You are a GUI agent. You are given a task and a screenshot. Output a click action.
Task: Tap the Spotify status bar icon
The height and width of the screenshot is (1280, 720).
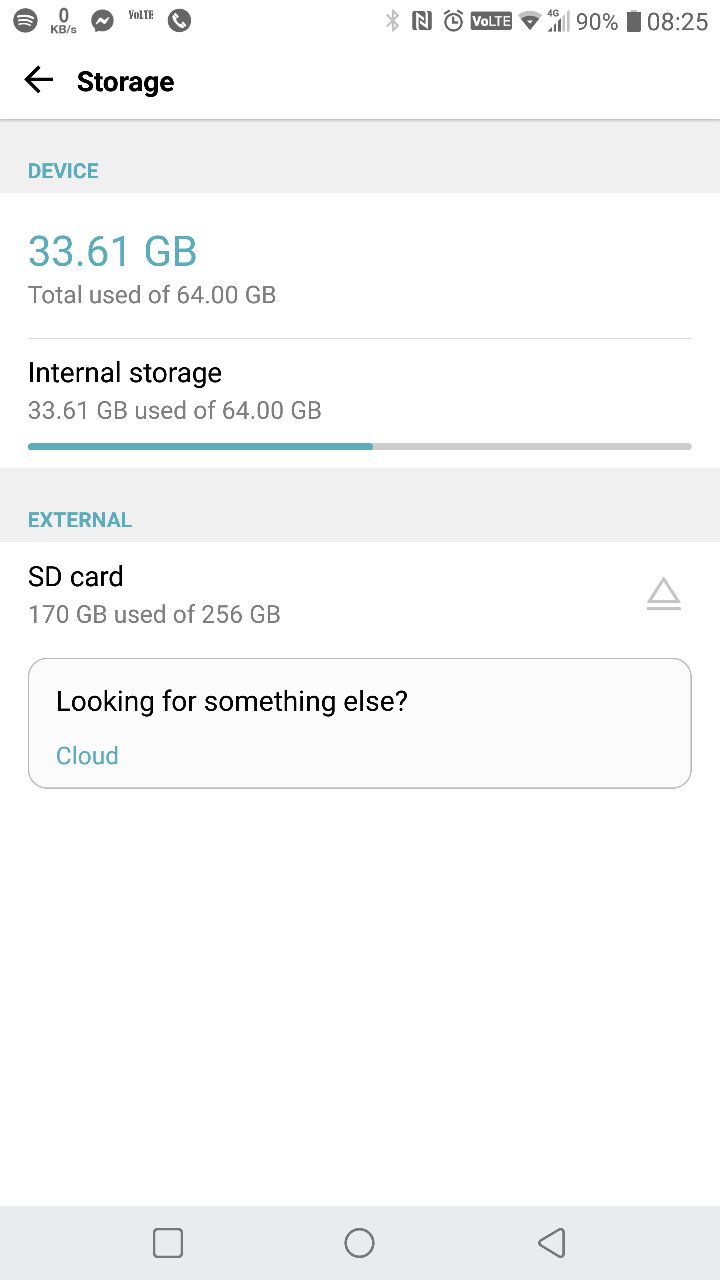coord(25,20)
